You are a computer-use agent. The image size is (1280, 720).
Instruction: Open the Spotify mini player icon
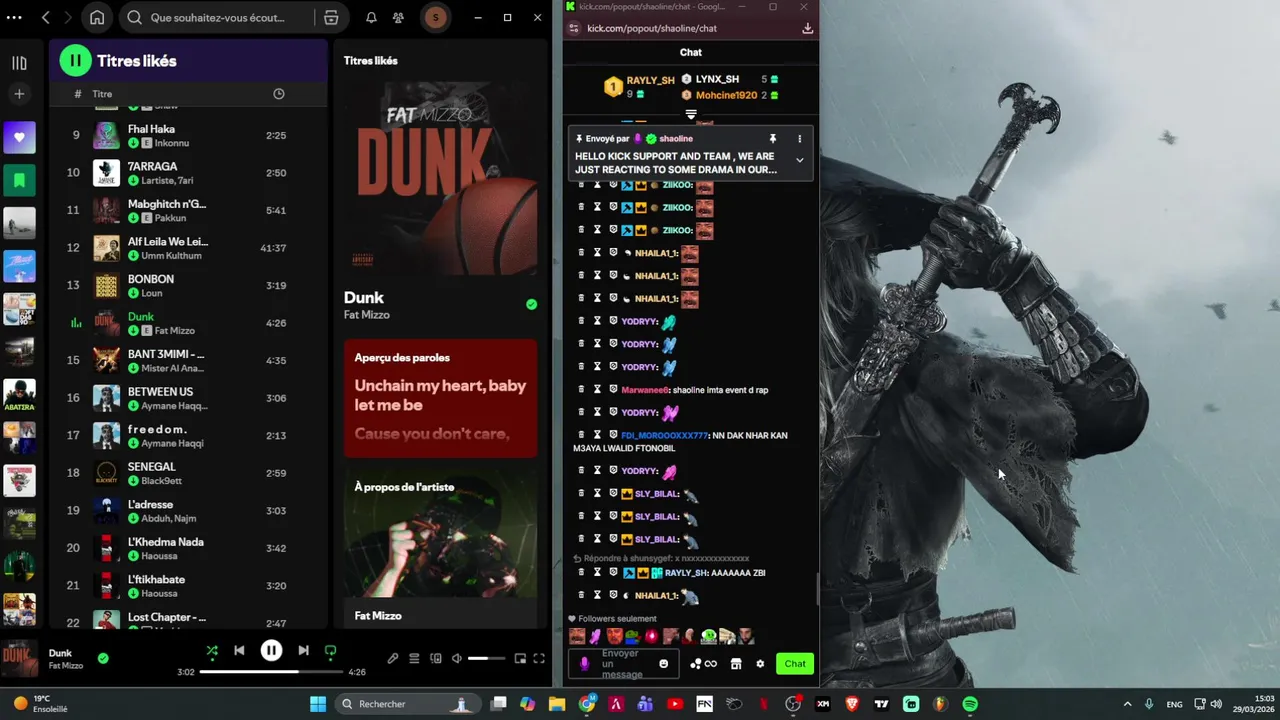pos(520,658)
